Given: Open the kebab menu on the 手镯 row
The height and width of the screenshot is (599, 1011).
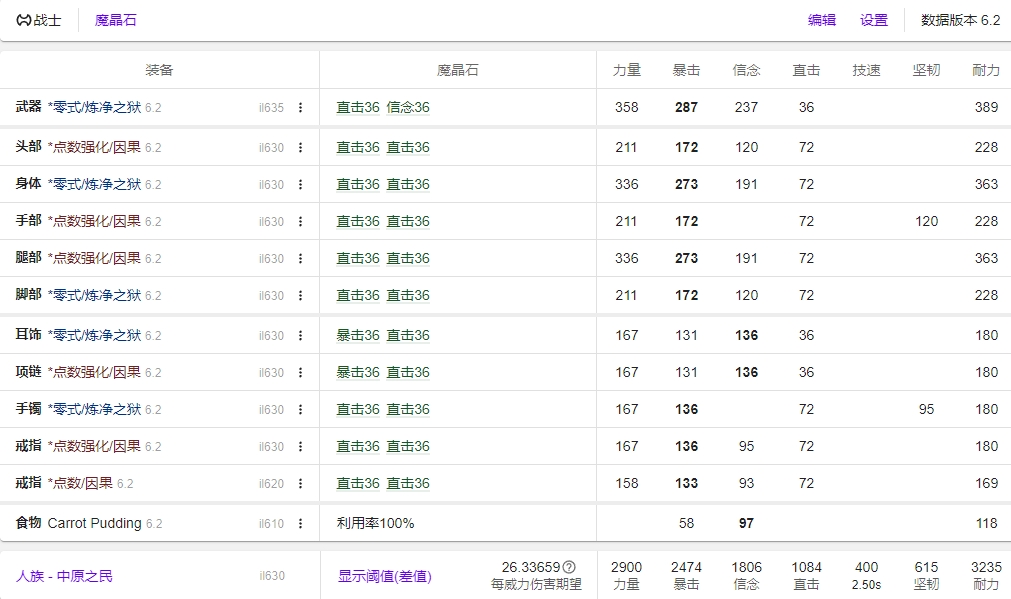Looking at the screenshot, I should coord(300,408).
